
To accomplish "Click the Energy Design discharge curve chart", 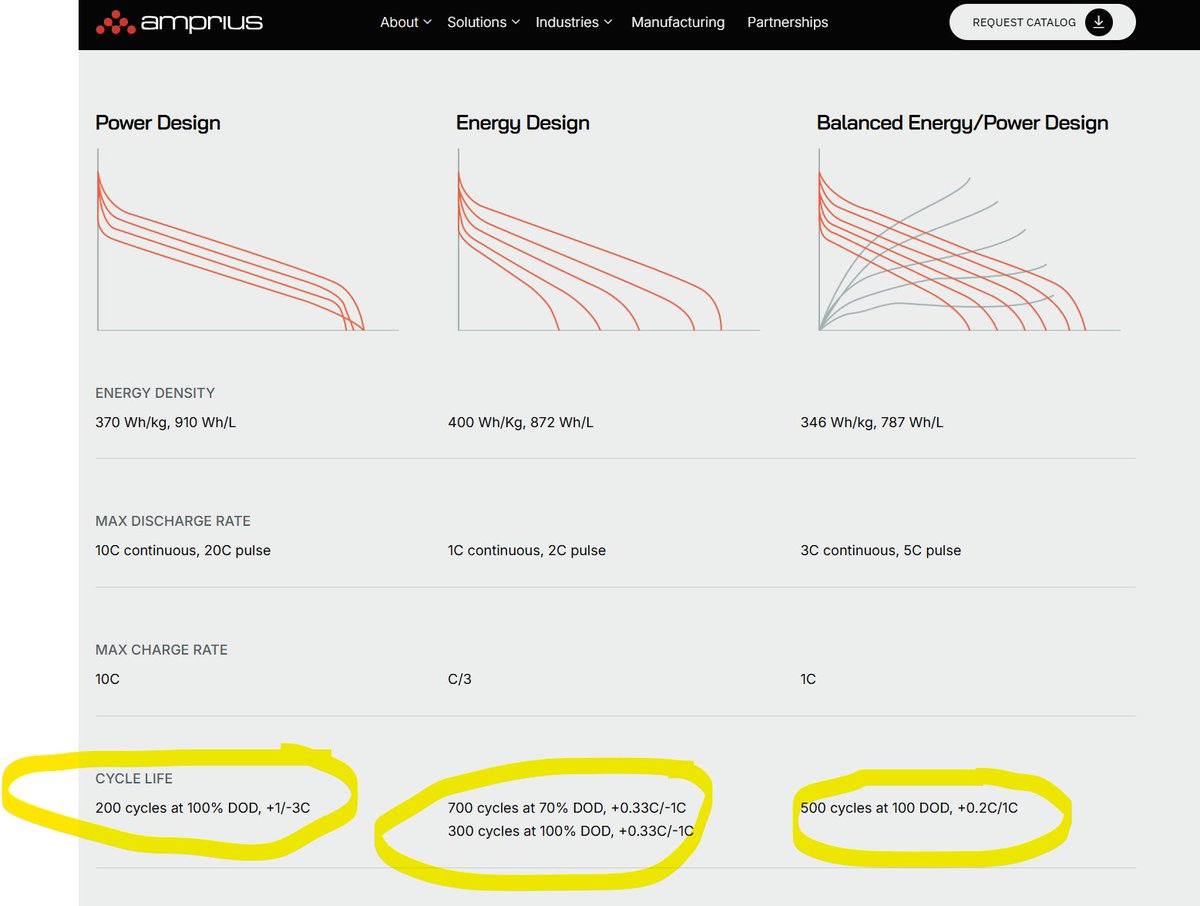I will pos(608,240).
